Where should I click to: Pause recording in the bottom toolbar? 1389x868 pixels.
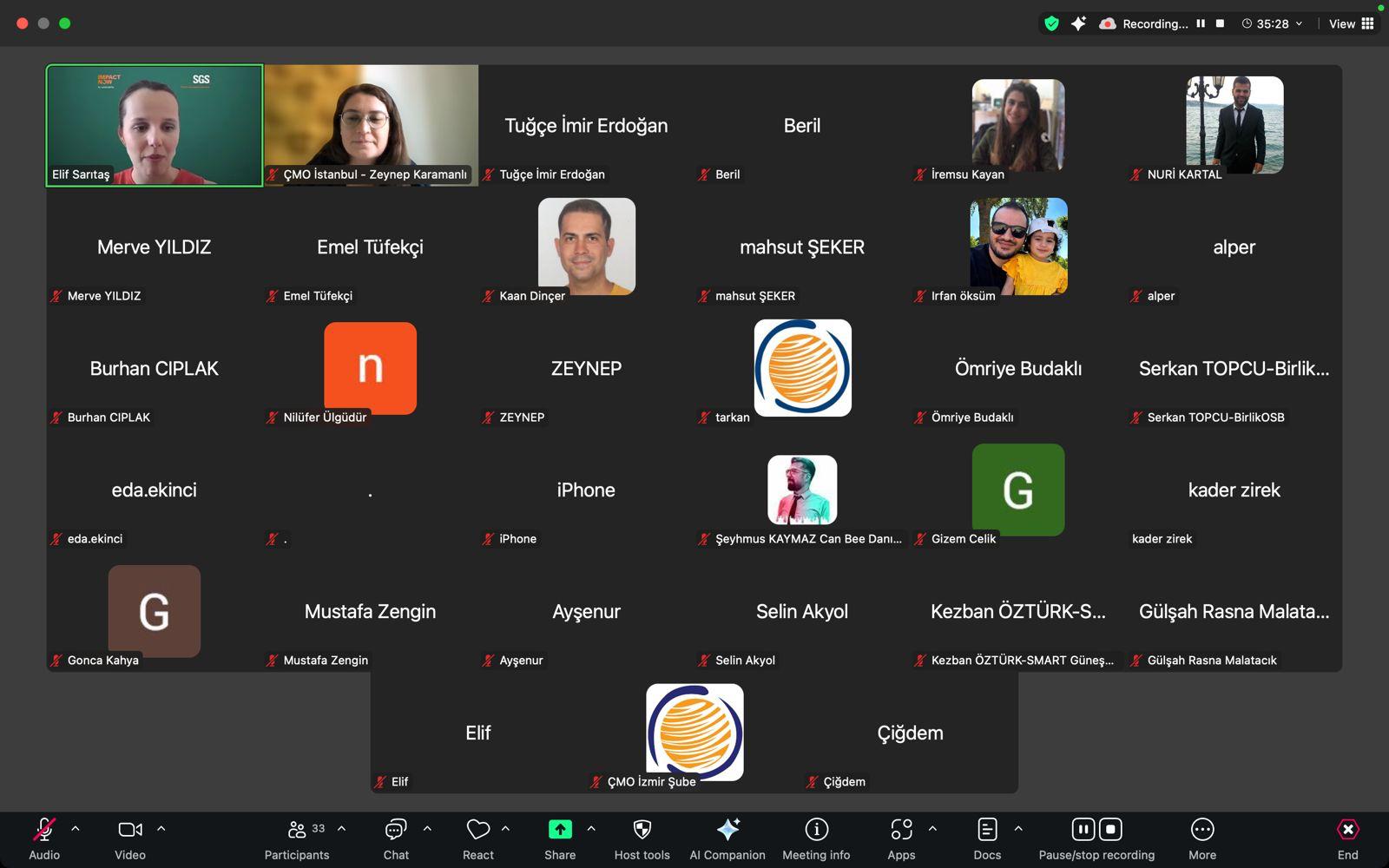coord(1083,830)
